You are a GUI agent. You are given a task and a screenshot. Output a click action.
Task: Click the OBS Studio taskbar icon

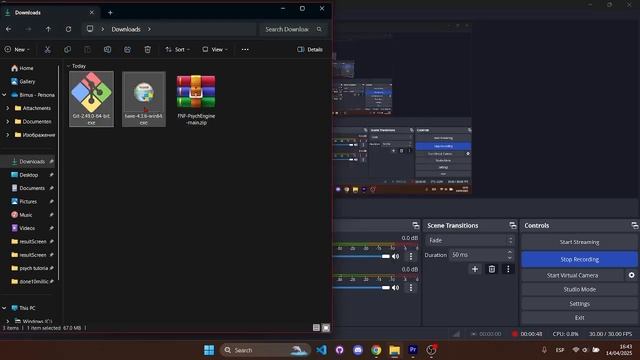tap(431, 350)
